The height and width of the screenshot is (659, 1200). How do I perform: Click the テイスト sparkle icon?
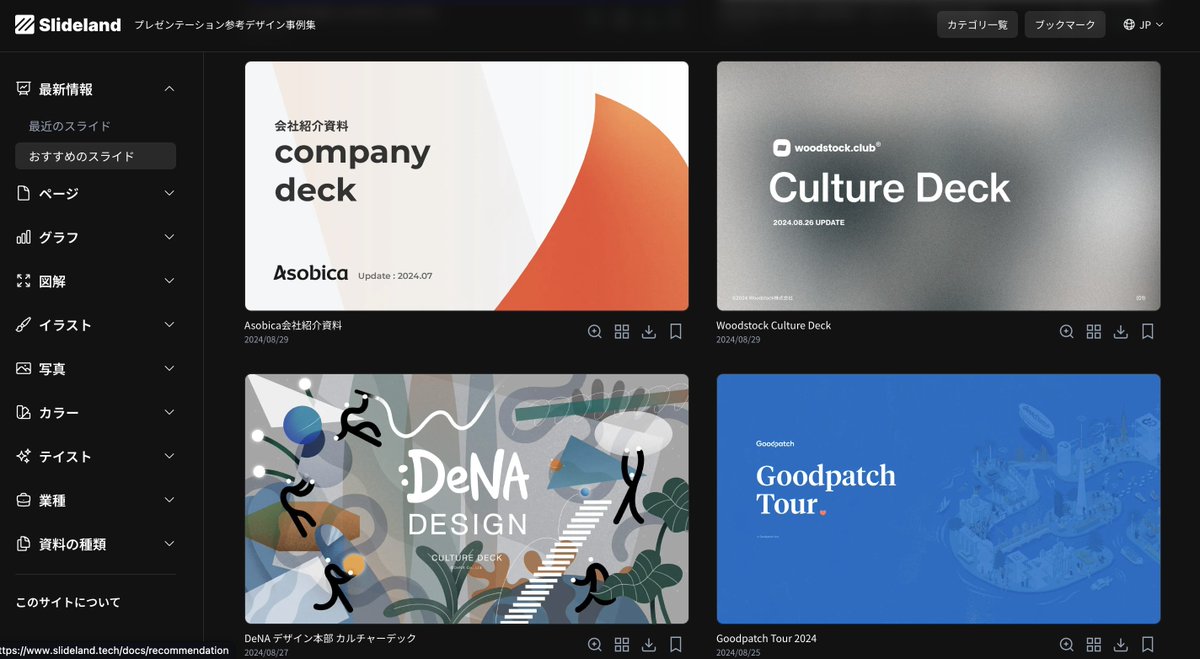click(24, 456)
